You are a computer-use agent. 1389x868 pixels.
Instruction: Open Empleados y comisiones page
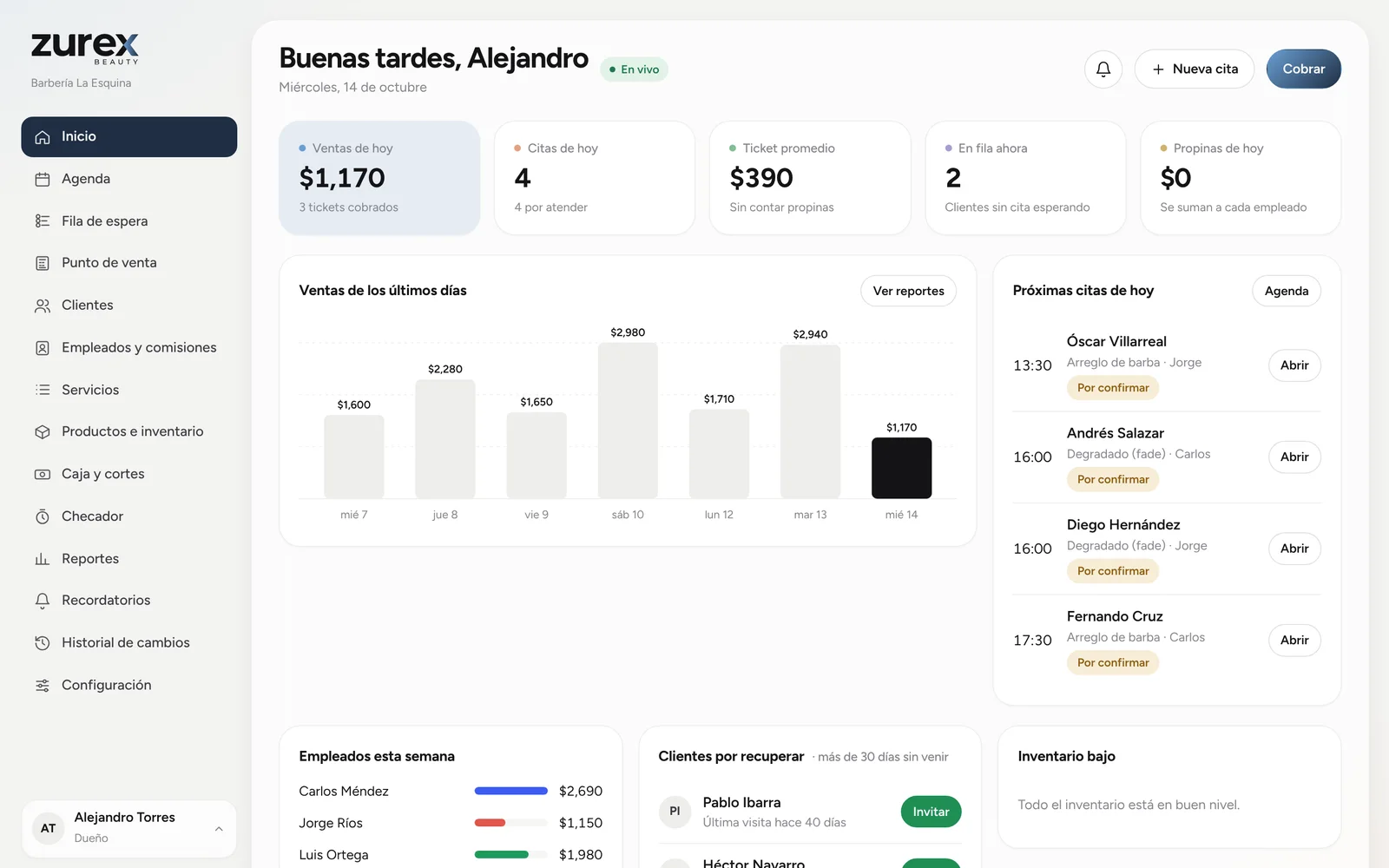coord(129,347)
